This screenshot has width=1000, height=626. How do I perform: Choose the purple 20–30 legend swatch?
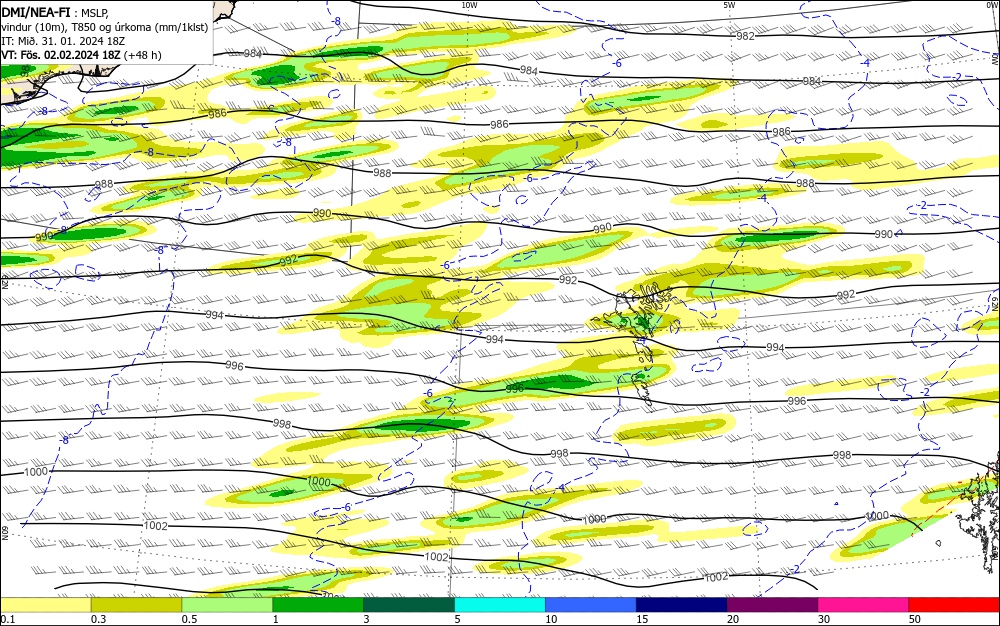pos(772,605)
